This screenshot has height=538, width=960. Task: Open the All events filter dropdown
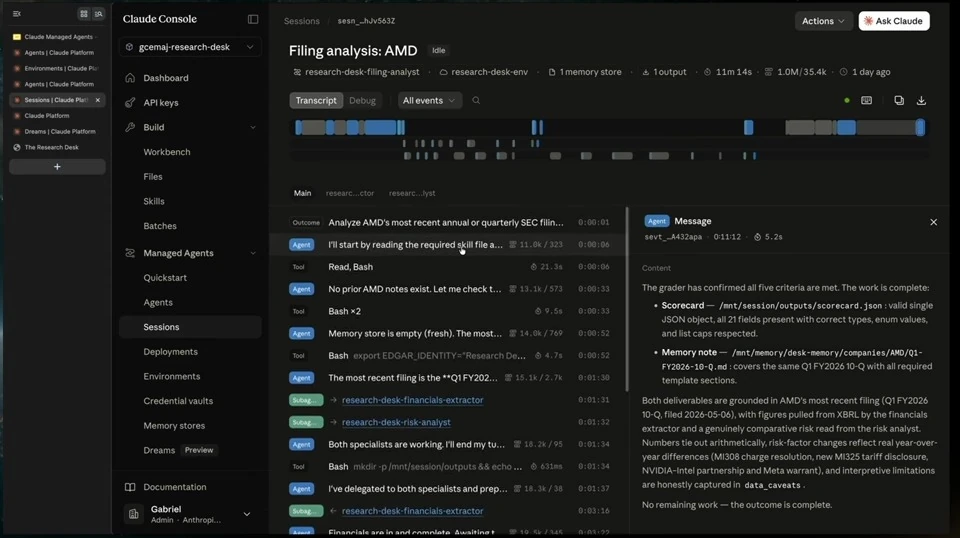[x=429, y=100]
